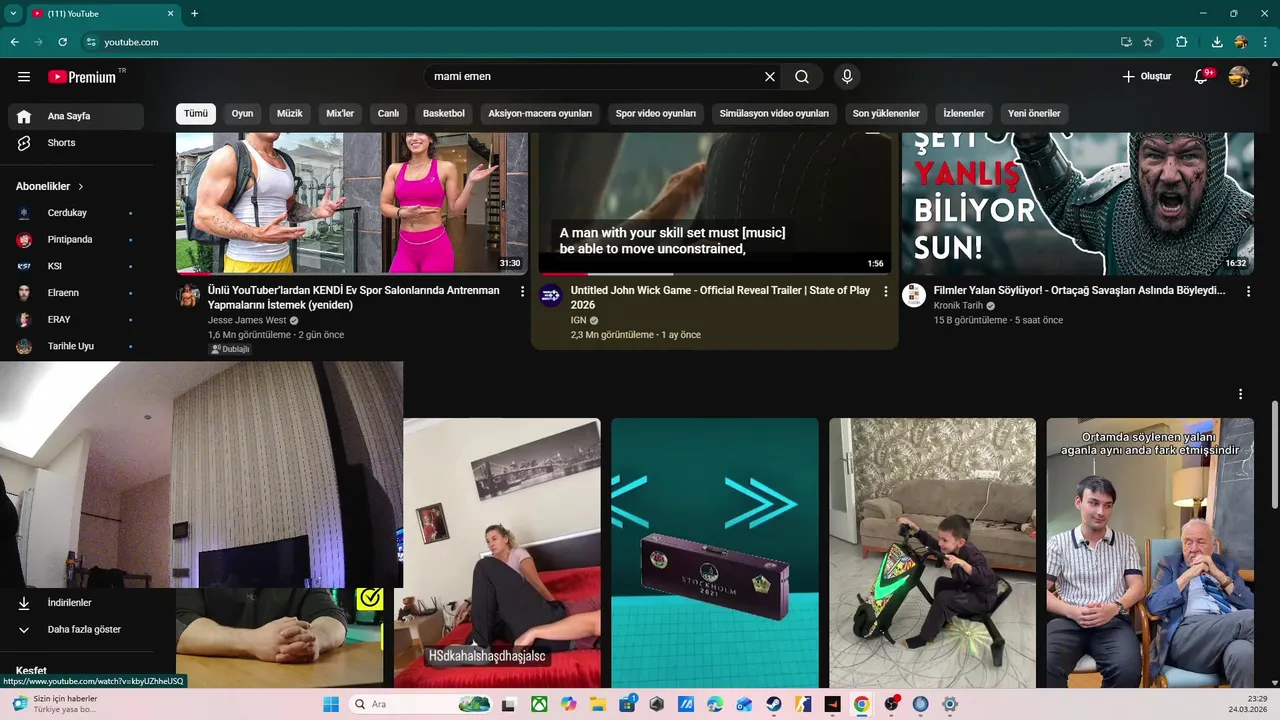Select the Oyun filter chip

[x=242, y=113]
